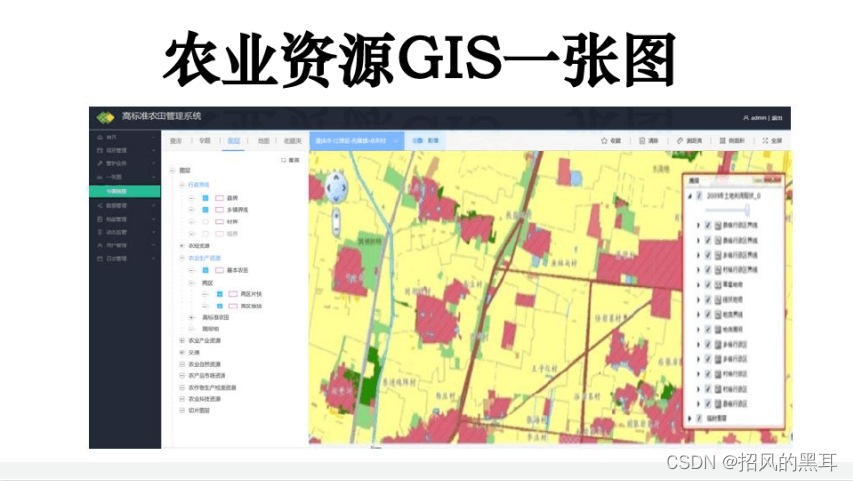The height and width of the screenshot is (481, 853).
Task: Switch to the 图层 tab
Action: pyautogui.click(x=234, y=141)
